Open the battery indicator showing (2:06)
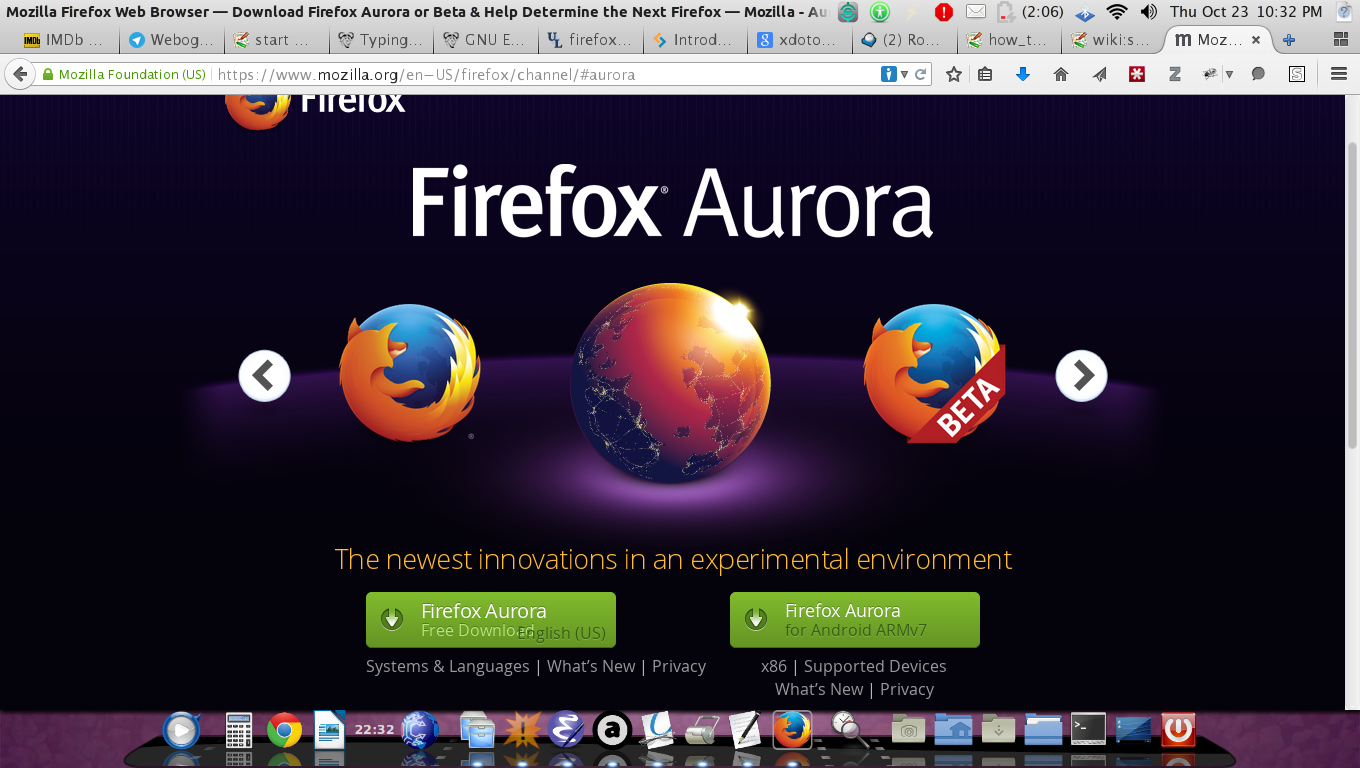Viewport: 1360px width, 768px height. [x=1031, y=12]
